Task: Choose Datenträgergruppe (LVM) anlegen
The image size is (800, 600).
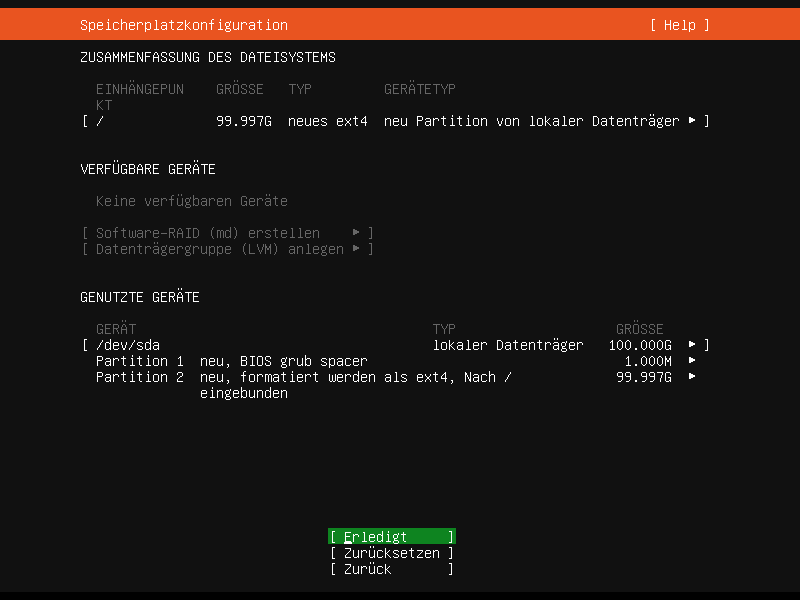Action: click(220, 249)
